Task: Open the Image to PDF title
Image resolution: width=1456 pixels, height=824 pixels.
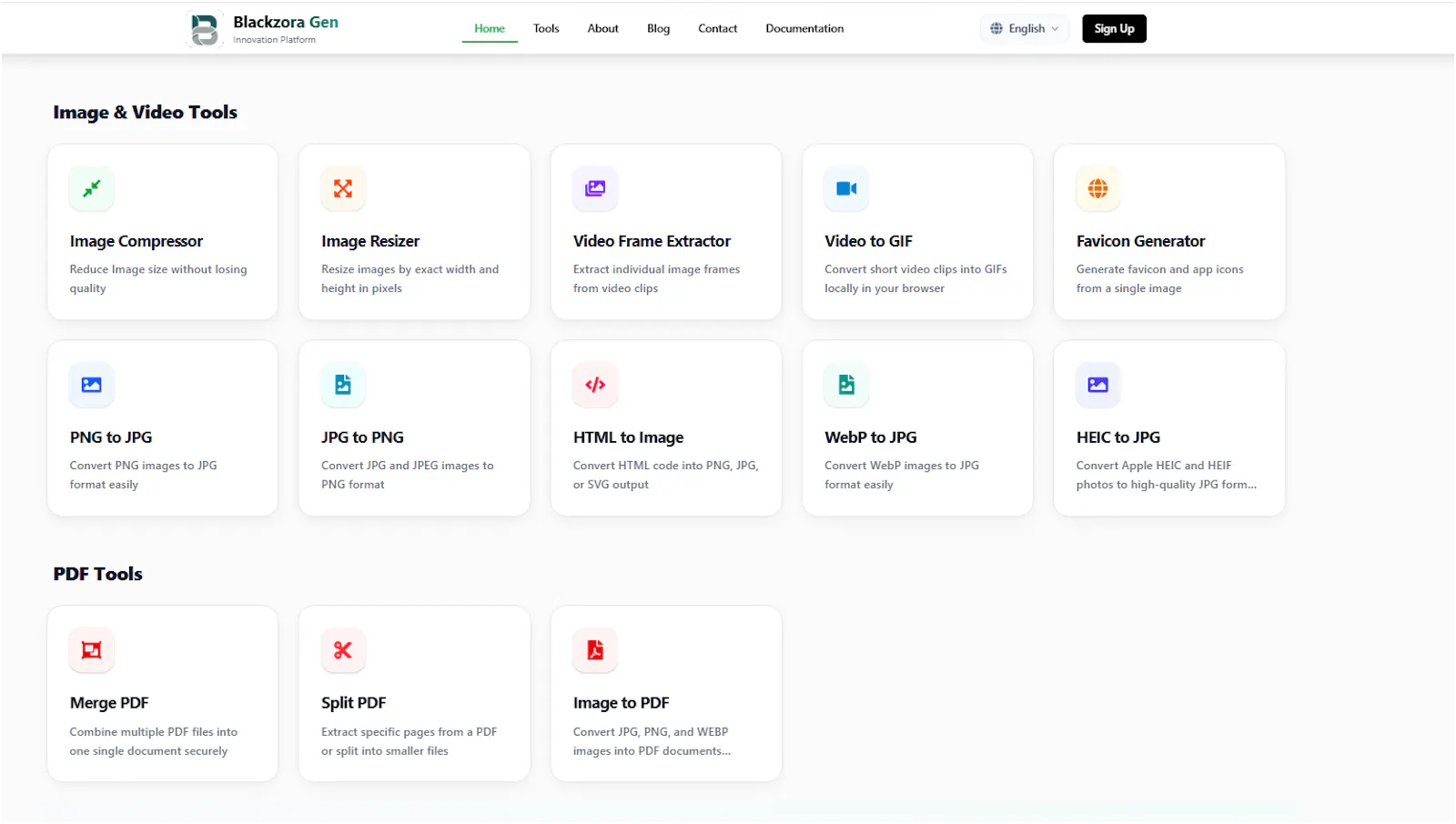Action: point(621,703)
